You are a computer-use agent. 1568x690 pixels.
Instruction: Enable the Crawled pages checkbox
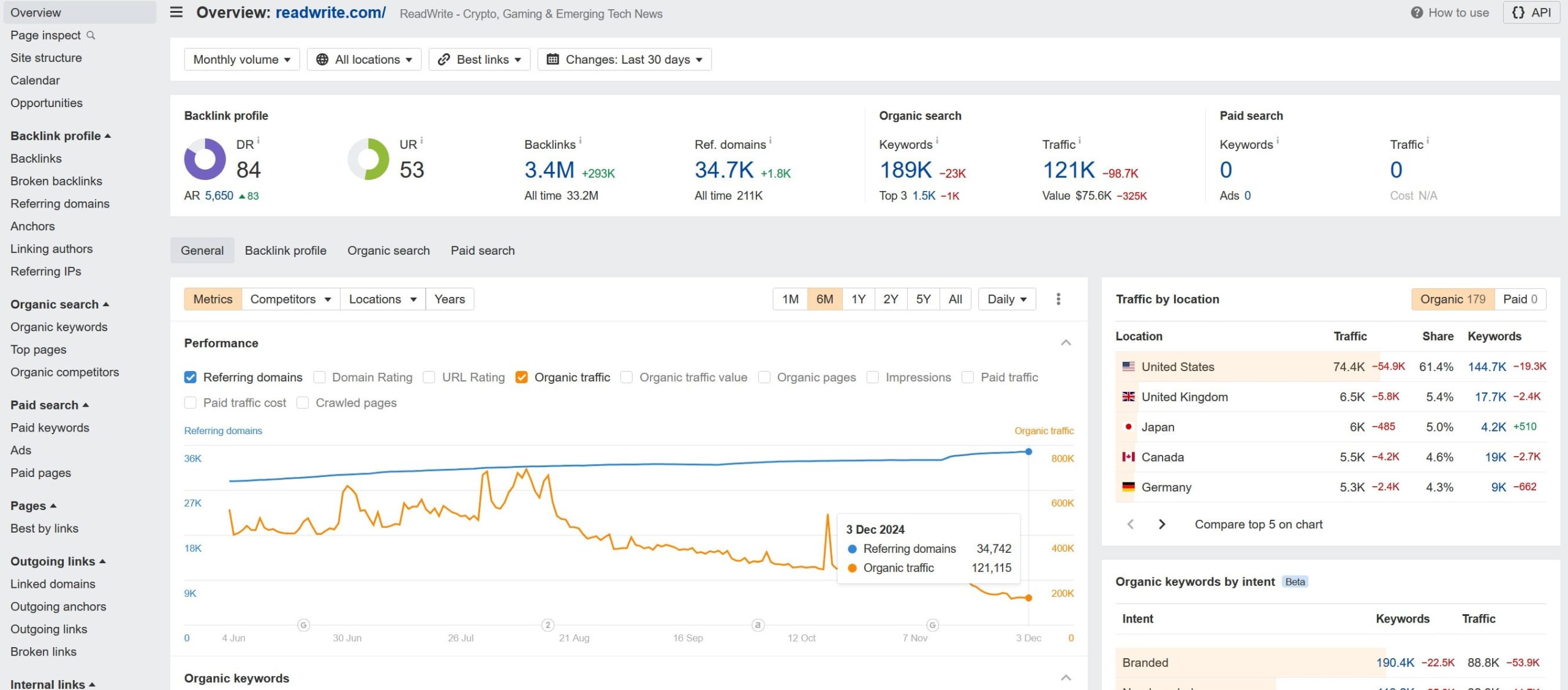pos(303,403)
